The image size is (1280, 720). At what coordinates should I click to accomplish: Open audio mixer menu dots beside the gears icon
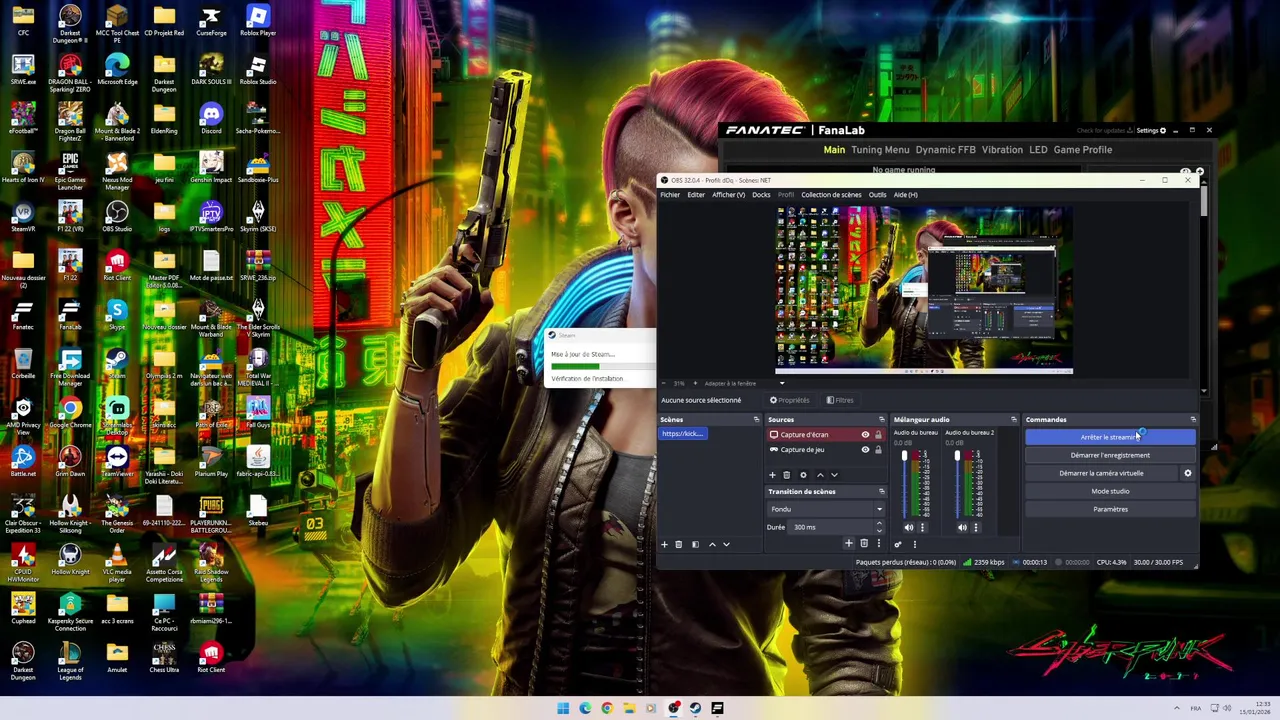click(915, 544)
